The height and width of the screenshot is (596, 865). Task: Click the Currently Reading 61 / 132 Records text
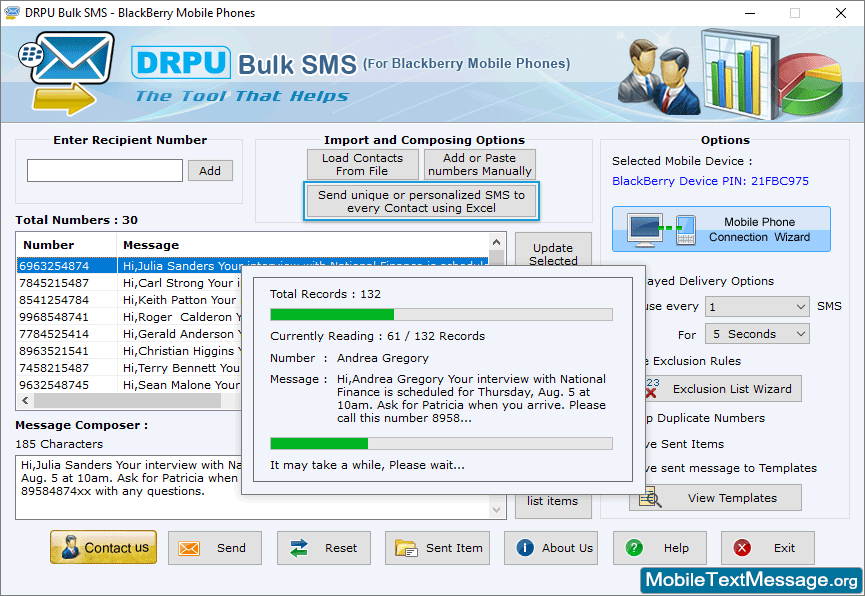pyautogui.click(x=377, y=336)
